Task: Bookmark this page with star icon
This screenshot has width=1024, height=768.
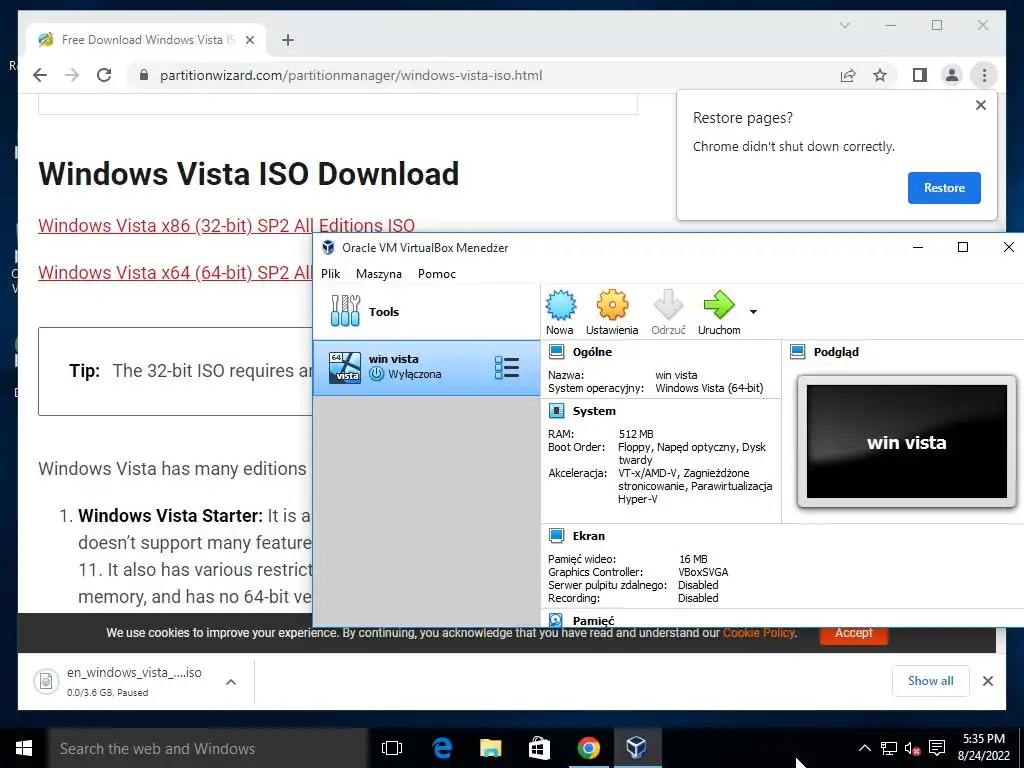Action: 880,75
